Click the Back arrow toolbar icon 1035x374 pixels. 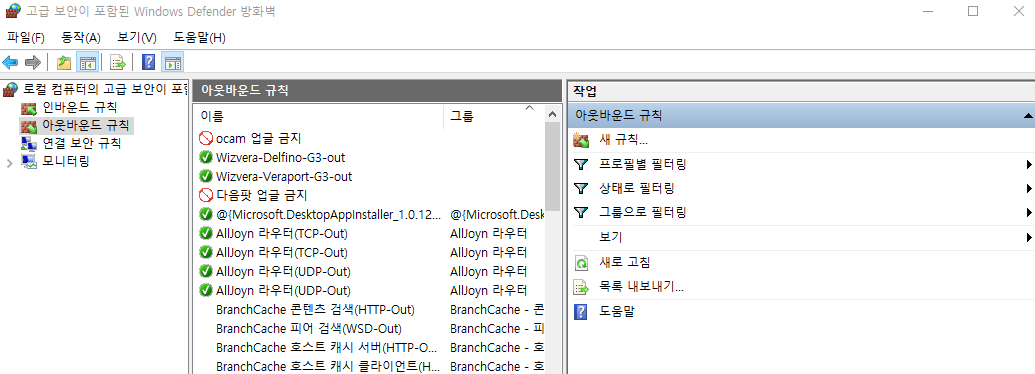pos(10,63)
